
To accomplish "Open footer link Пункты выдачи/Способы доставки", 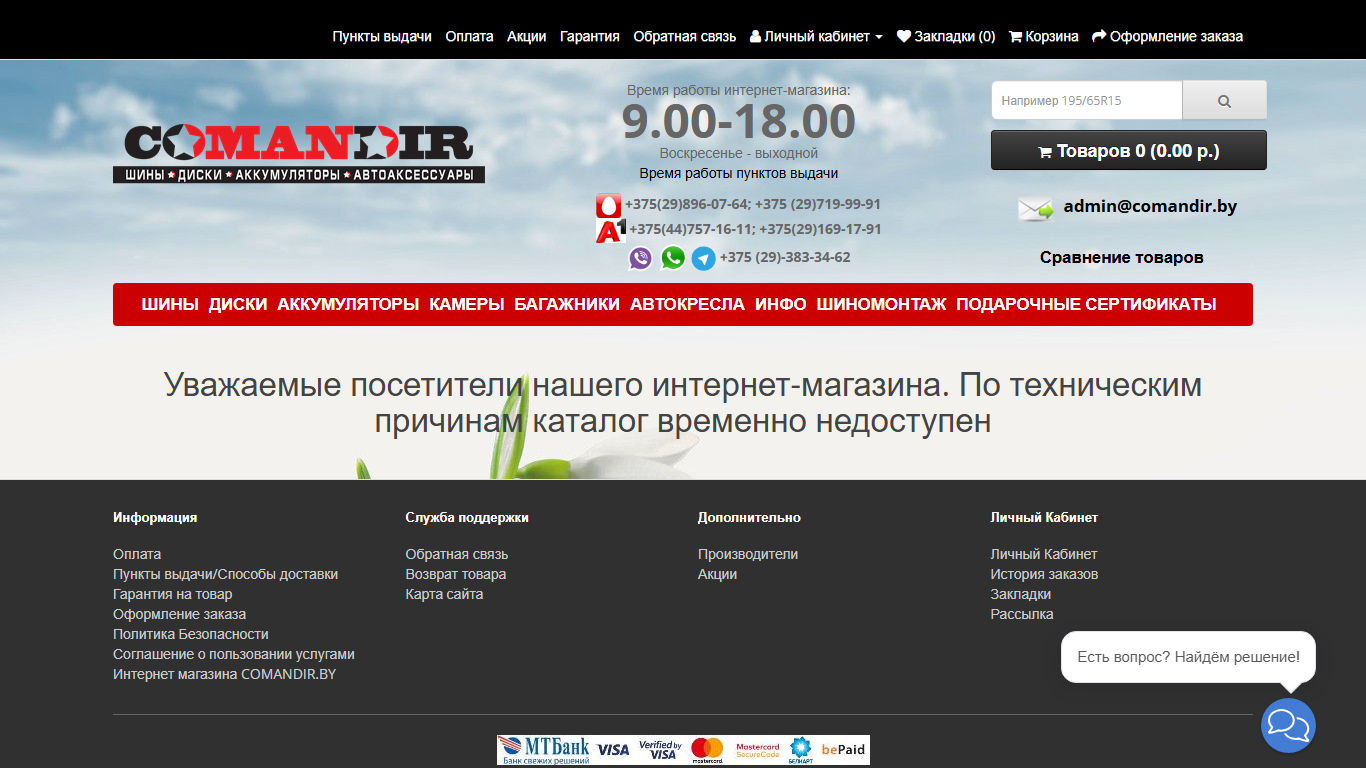I will click(225, 574).
